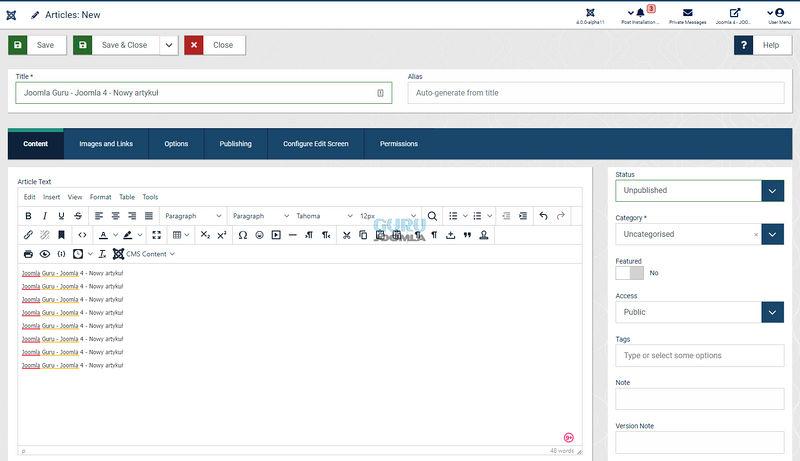Justify the text

(x=149, y=216)
